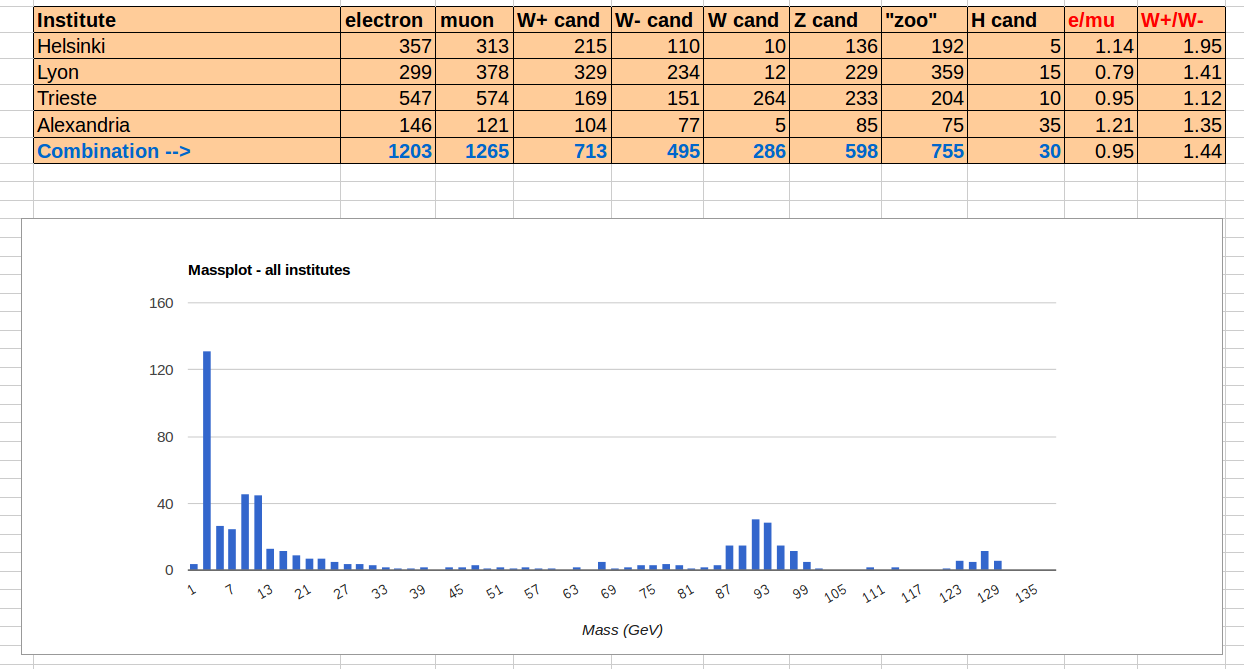
Task: Click the Alexandria row label
Action: (x=187, y=125)
